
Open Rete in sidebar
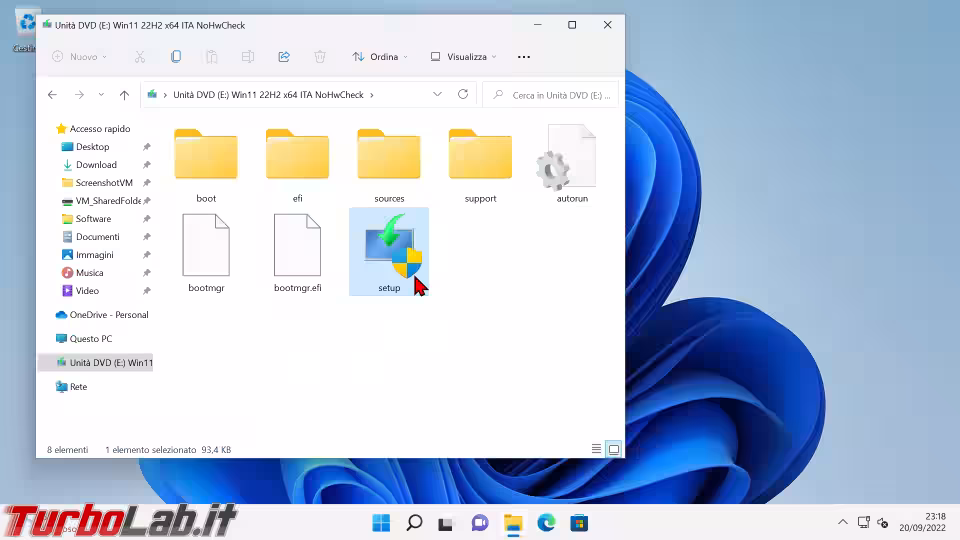pos(71,387)
